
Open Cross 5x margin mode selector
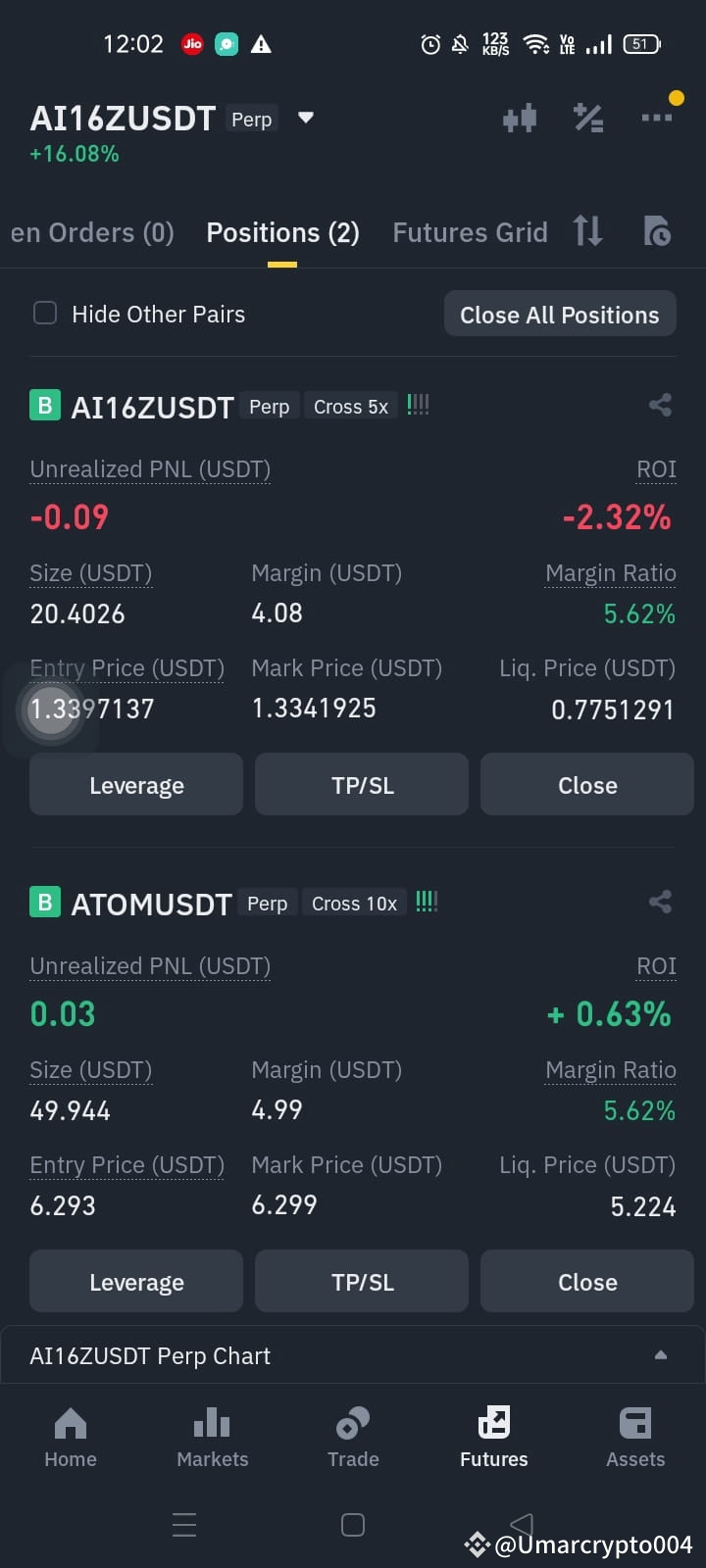pyautogui.click(x=351, y=407)
